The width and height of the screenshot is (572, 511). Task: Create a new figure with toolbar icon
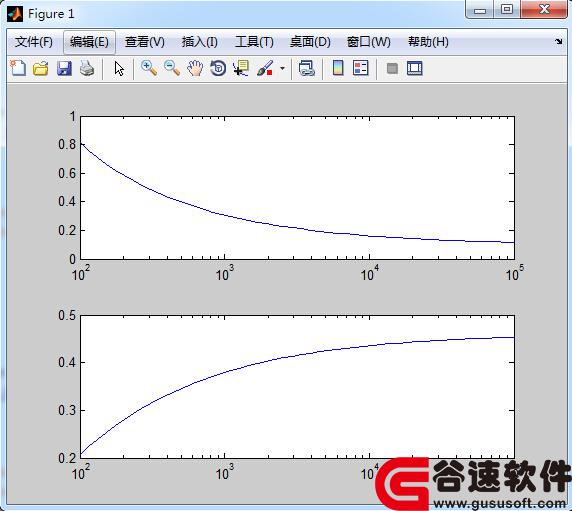click(18, 68)
